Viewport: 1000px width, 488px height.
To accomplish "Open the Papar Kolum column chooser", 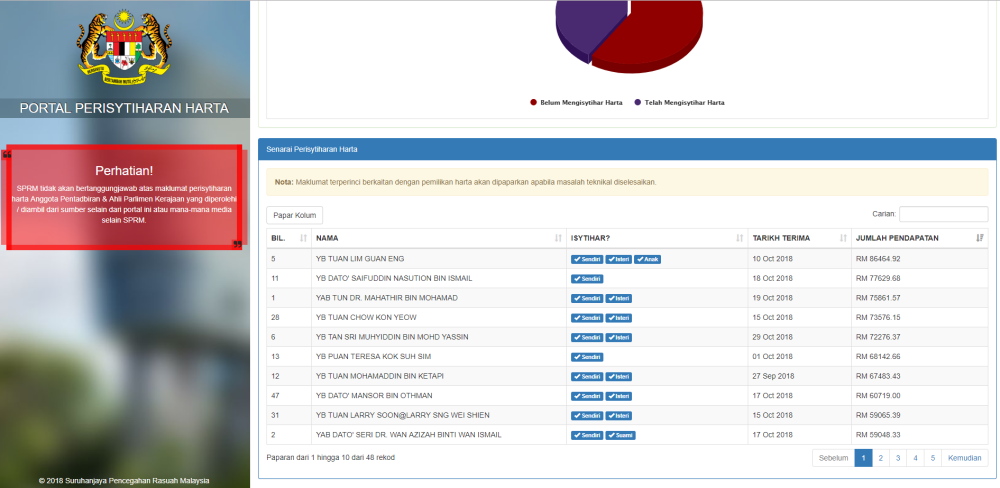I will 295,216.
